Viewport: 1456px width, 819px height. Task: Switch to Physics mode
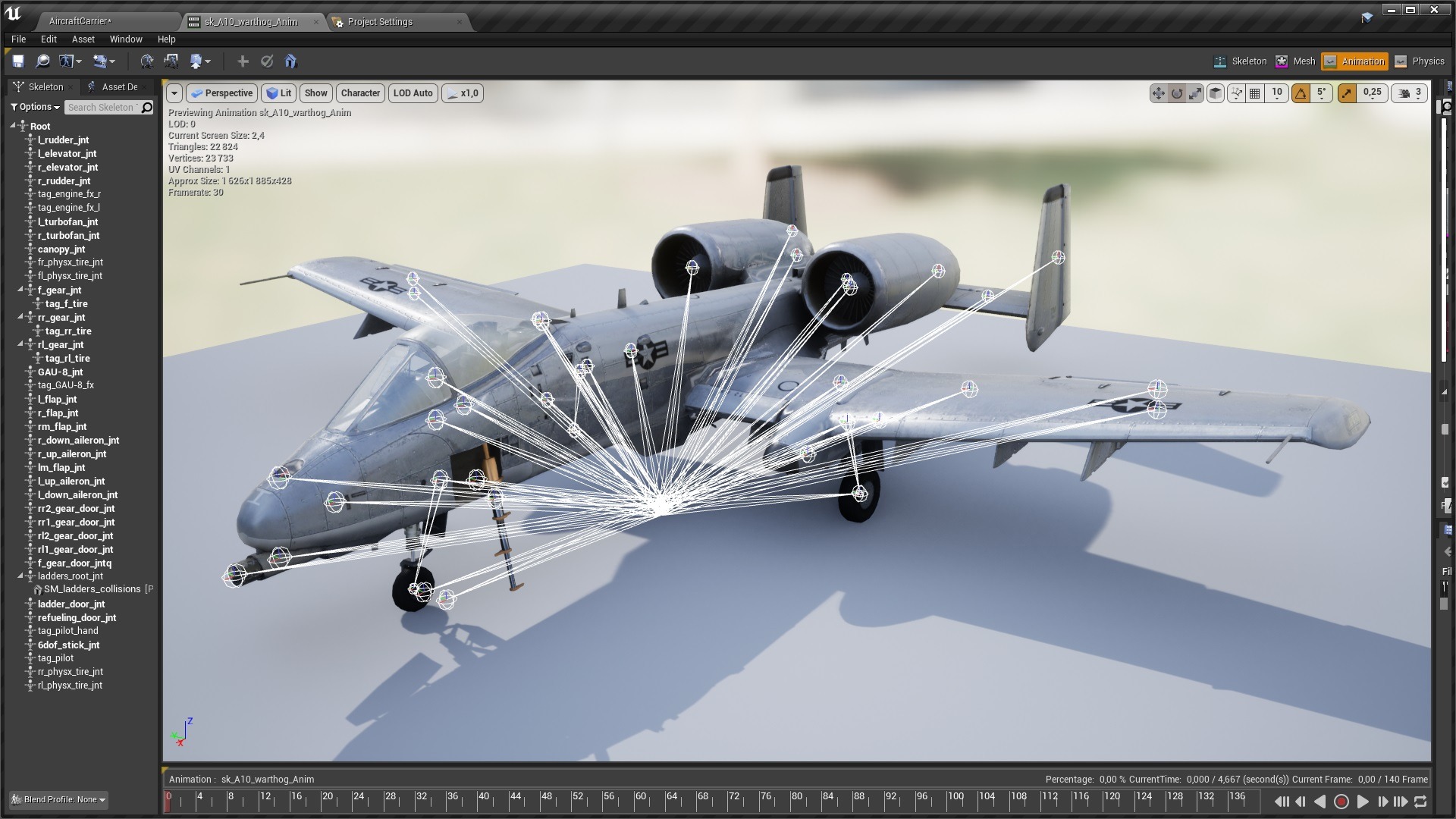point(1419,61)
